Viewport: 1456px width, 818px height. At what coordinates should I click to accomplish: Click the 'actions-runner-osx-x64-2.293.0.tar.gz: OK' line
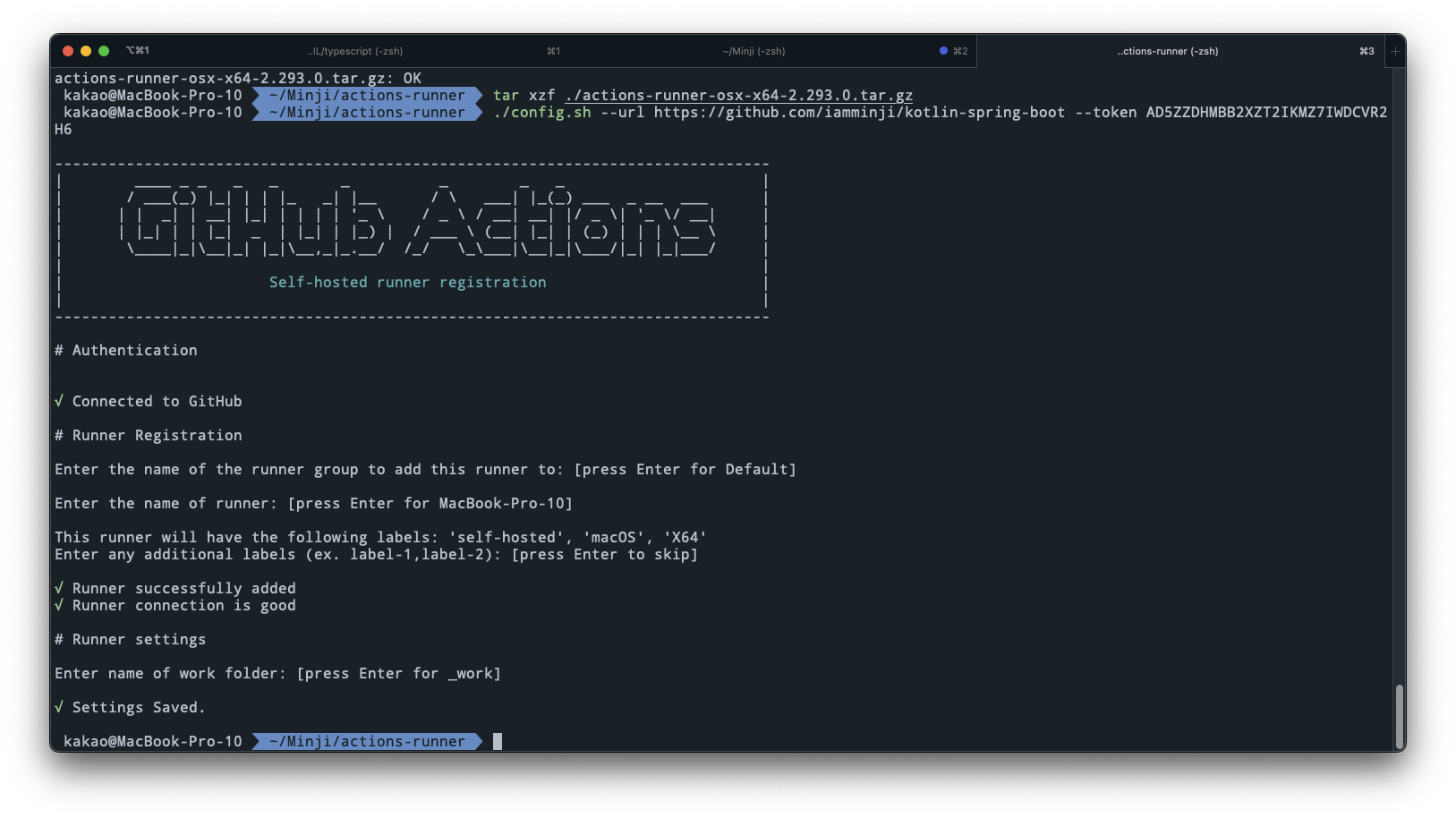(x=238, y=79)
